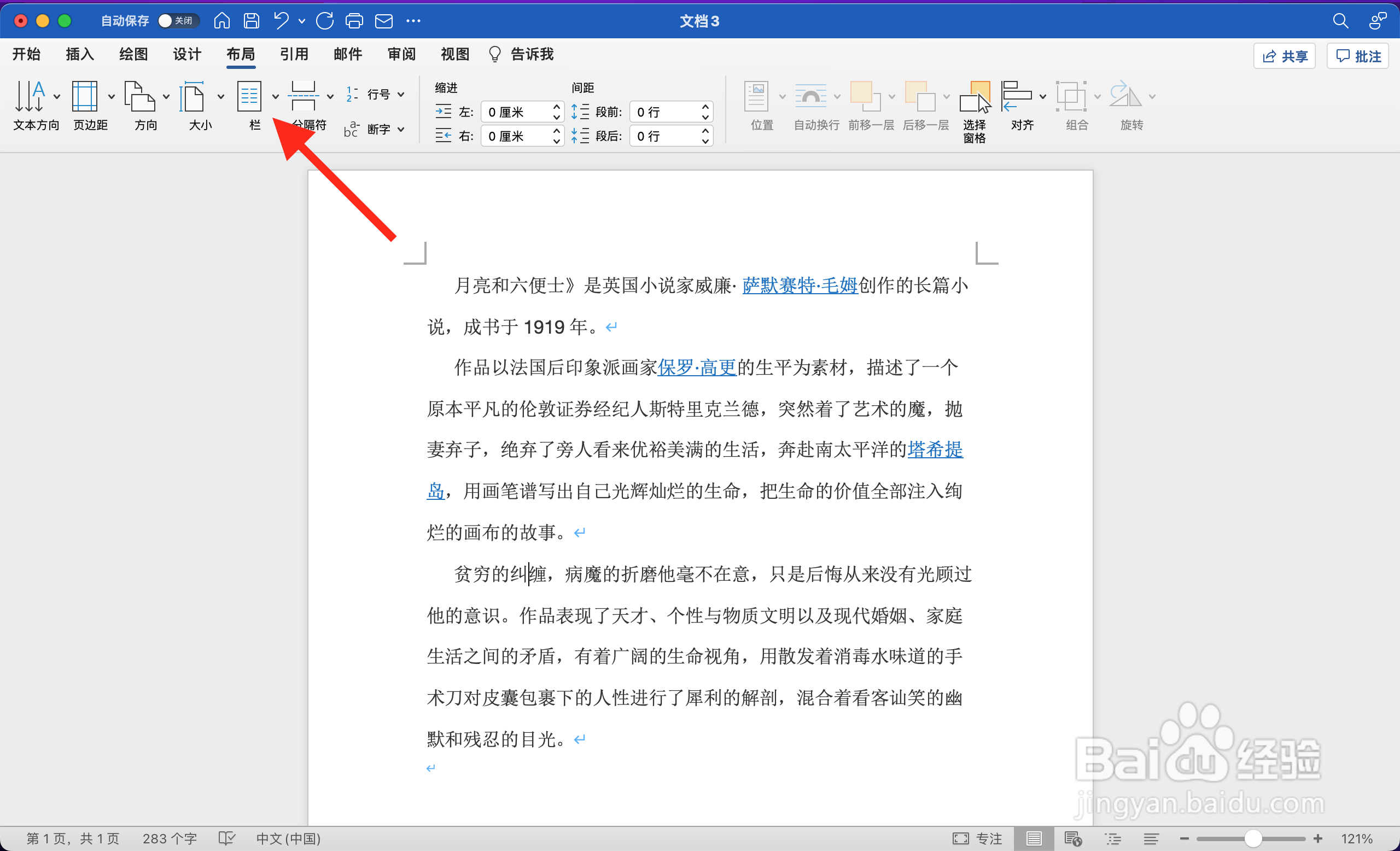Click the Breaks (分隔符) icon

point(303,96)
